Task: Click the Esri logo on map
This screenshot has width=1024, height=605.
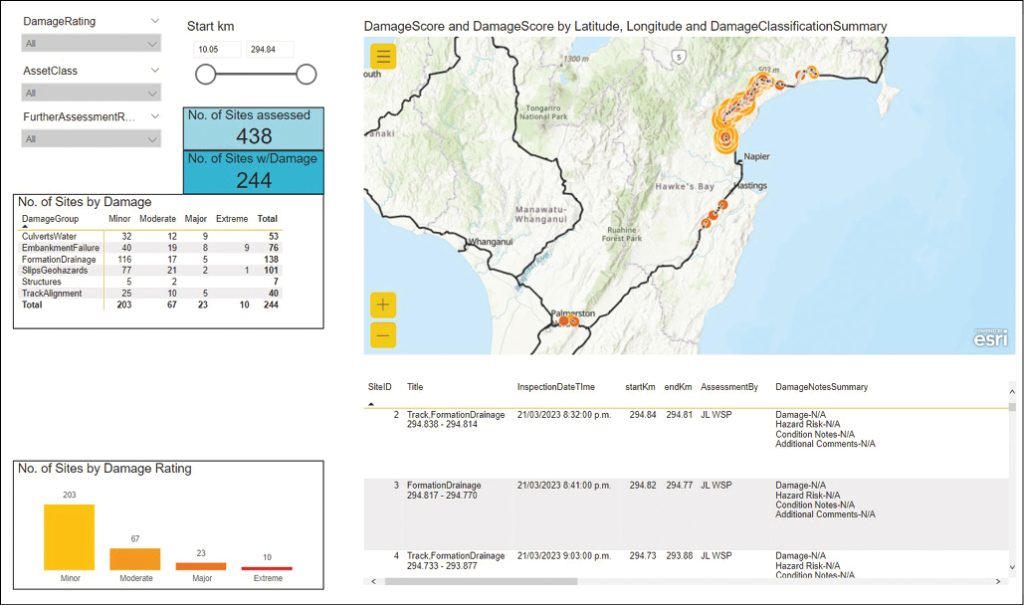Action: (990, 338)
